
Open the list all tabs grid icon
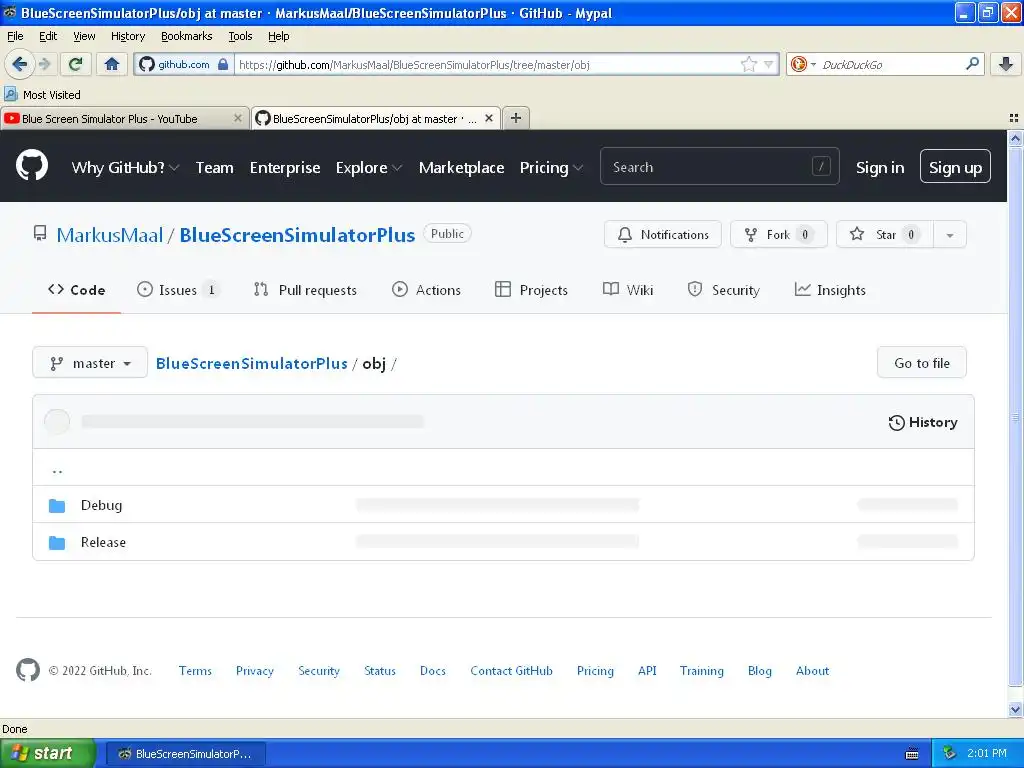(1014, 118)
